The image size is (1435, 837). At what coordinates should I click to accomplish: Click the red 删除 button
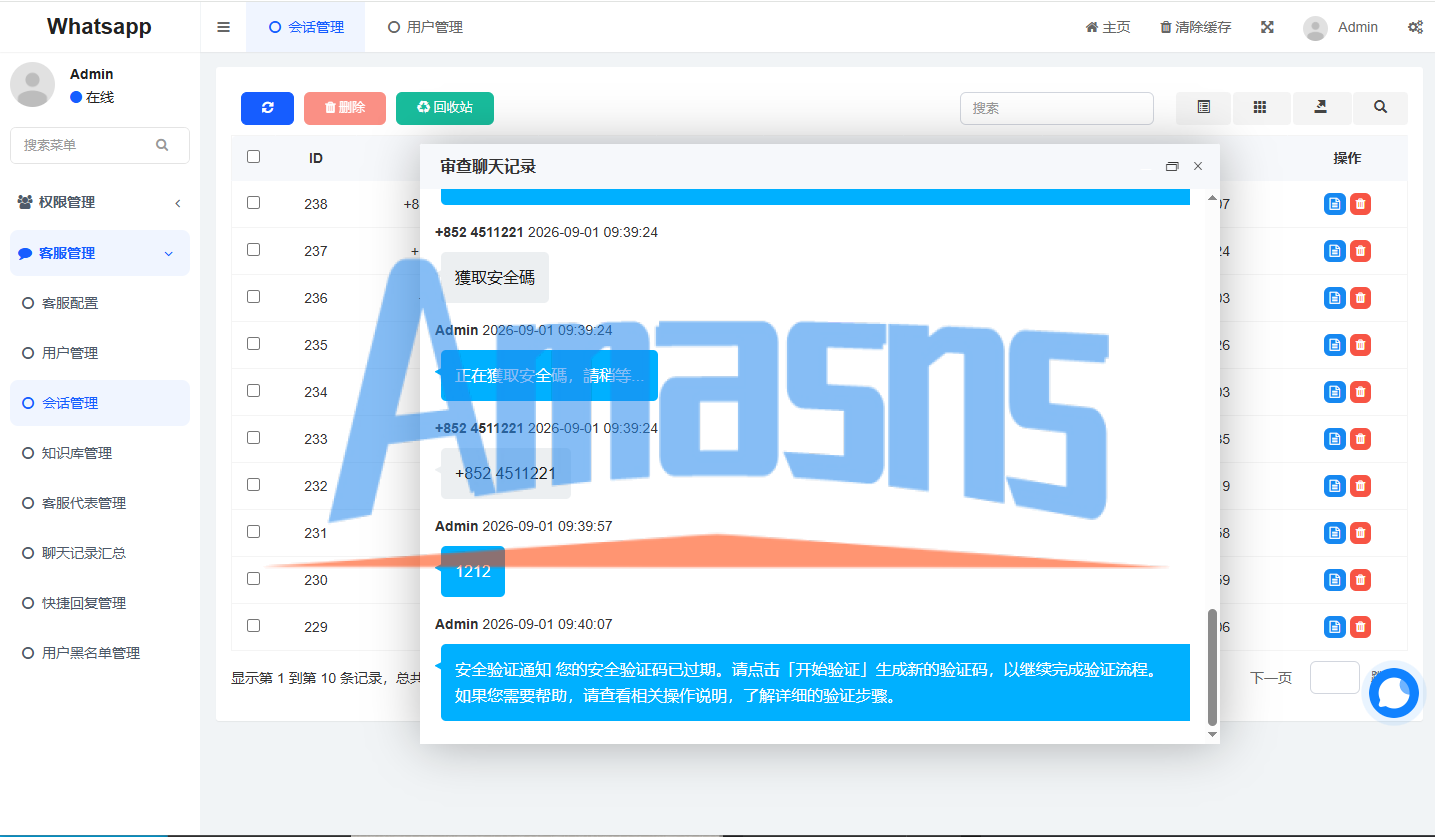[345, 108]
